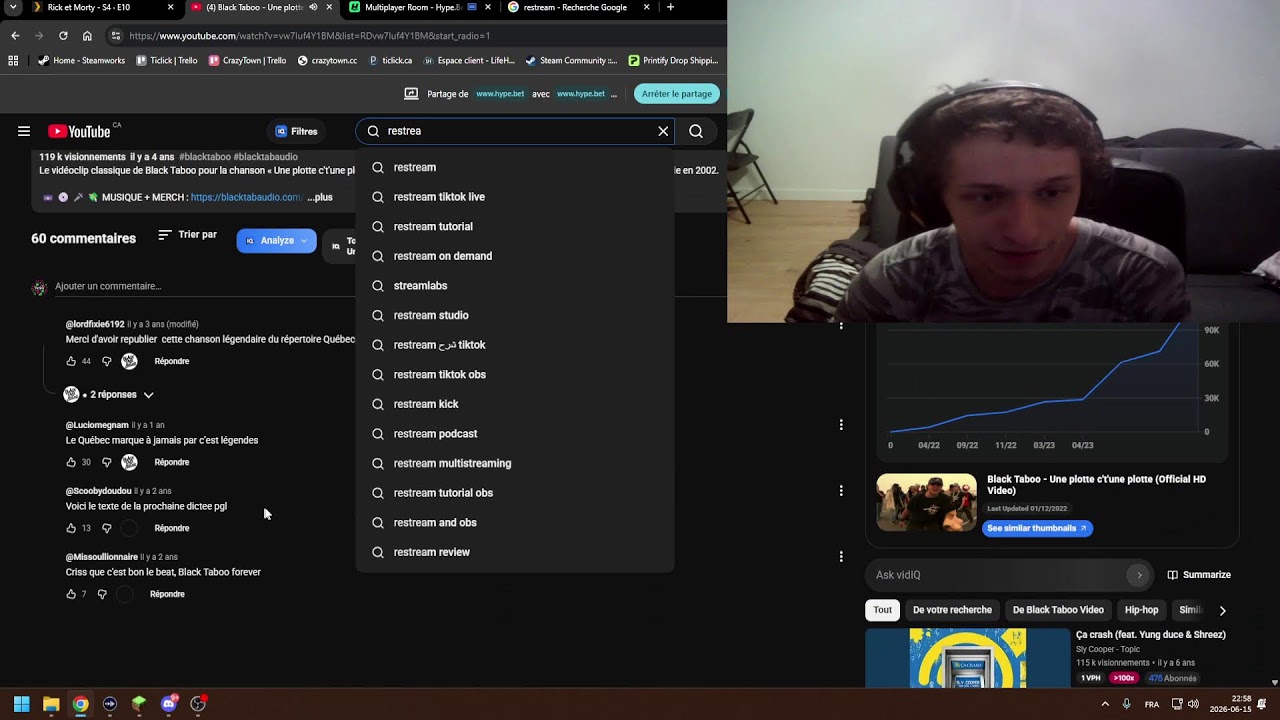Click the Summarize button
This screenshot has width=1280, height=720.
[x=1199, y=575]
